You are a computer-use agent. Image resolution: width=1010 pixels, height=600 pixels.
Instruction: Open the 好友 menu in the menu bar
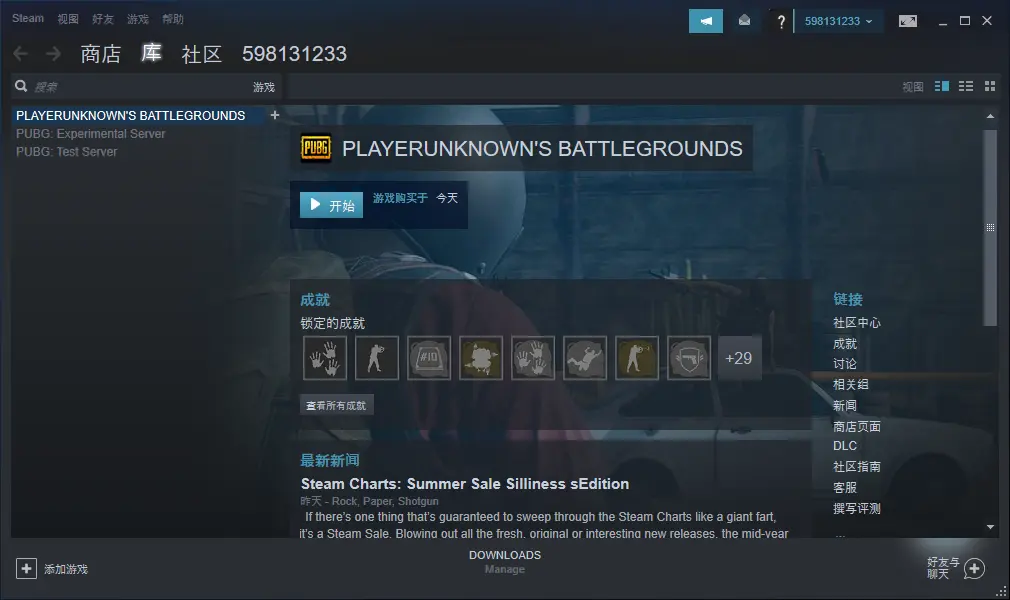pyautogui.click(x=103, y=19)
